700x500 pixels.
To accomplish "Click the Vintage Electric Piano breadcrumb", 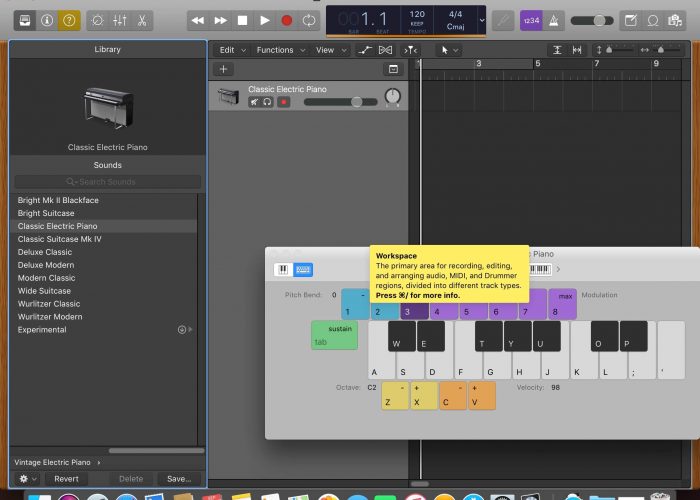I will (x=52, y=462).
